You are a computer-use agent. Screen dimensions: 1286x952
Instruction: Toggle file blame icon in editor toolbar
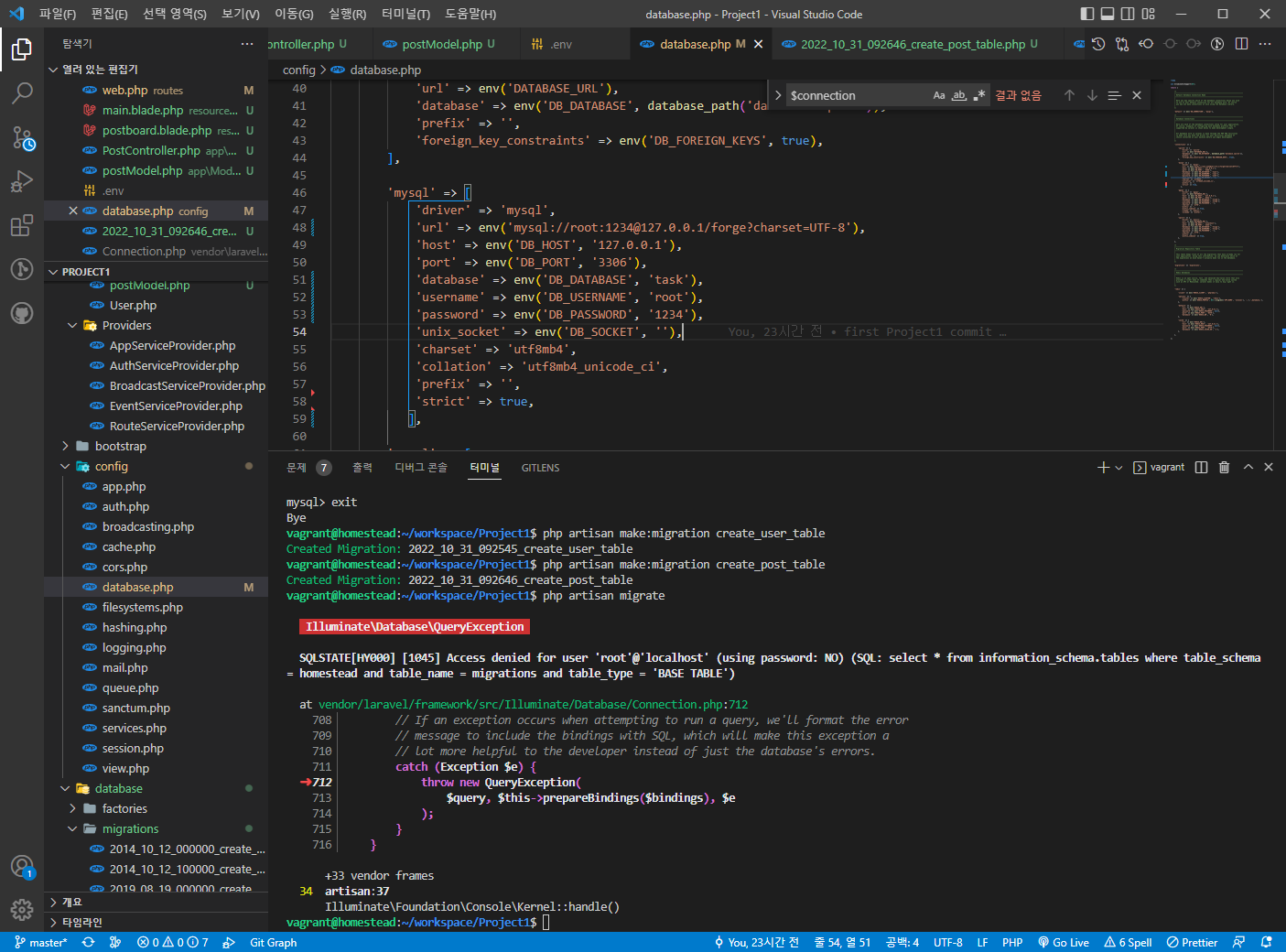click(x=1217, y=44)
